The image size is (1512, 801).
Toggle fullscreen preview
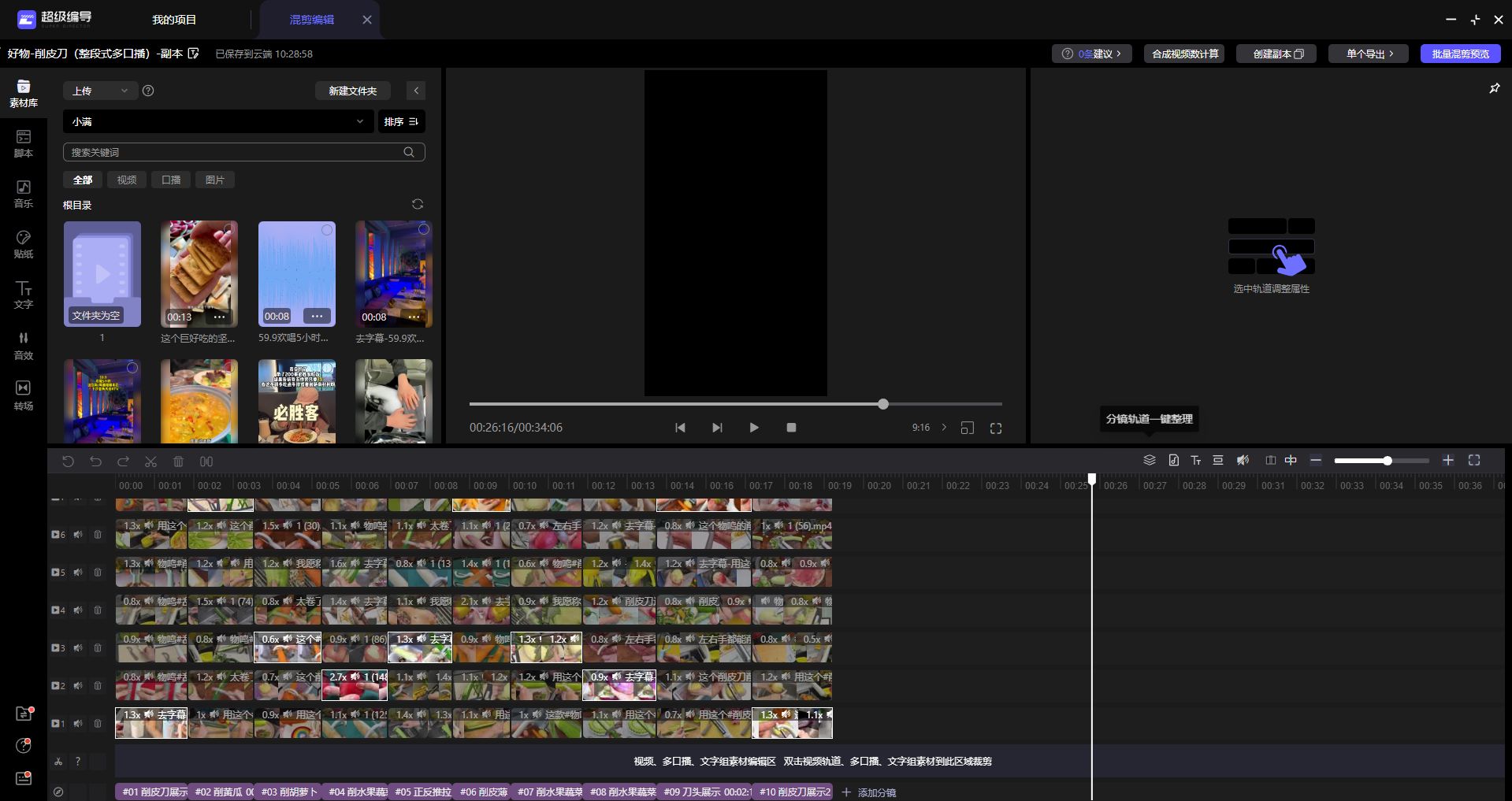(996, 428)
